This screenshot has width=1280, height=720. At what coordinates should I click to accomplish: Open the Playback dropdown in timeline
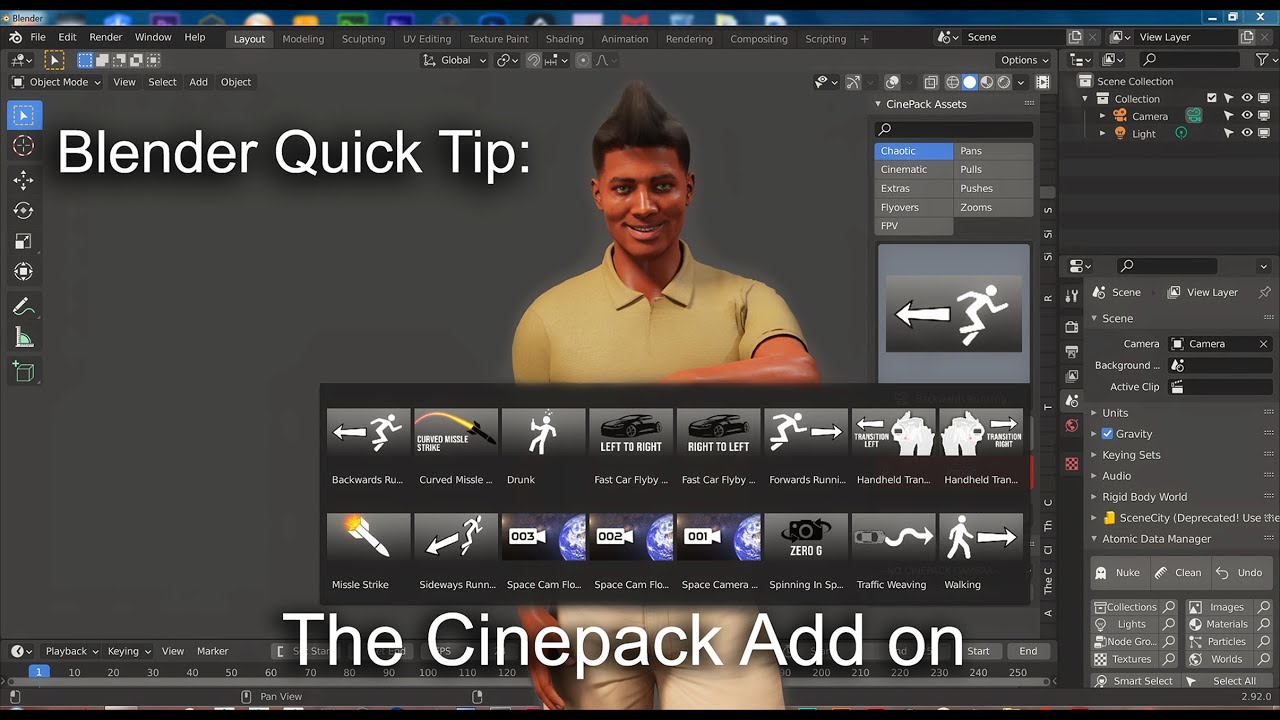click(72, 651)
